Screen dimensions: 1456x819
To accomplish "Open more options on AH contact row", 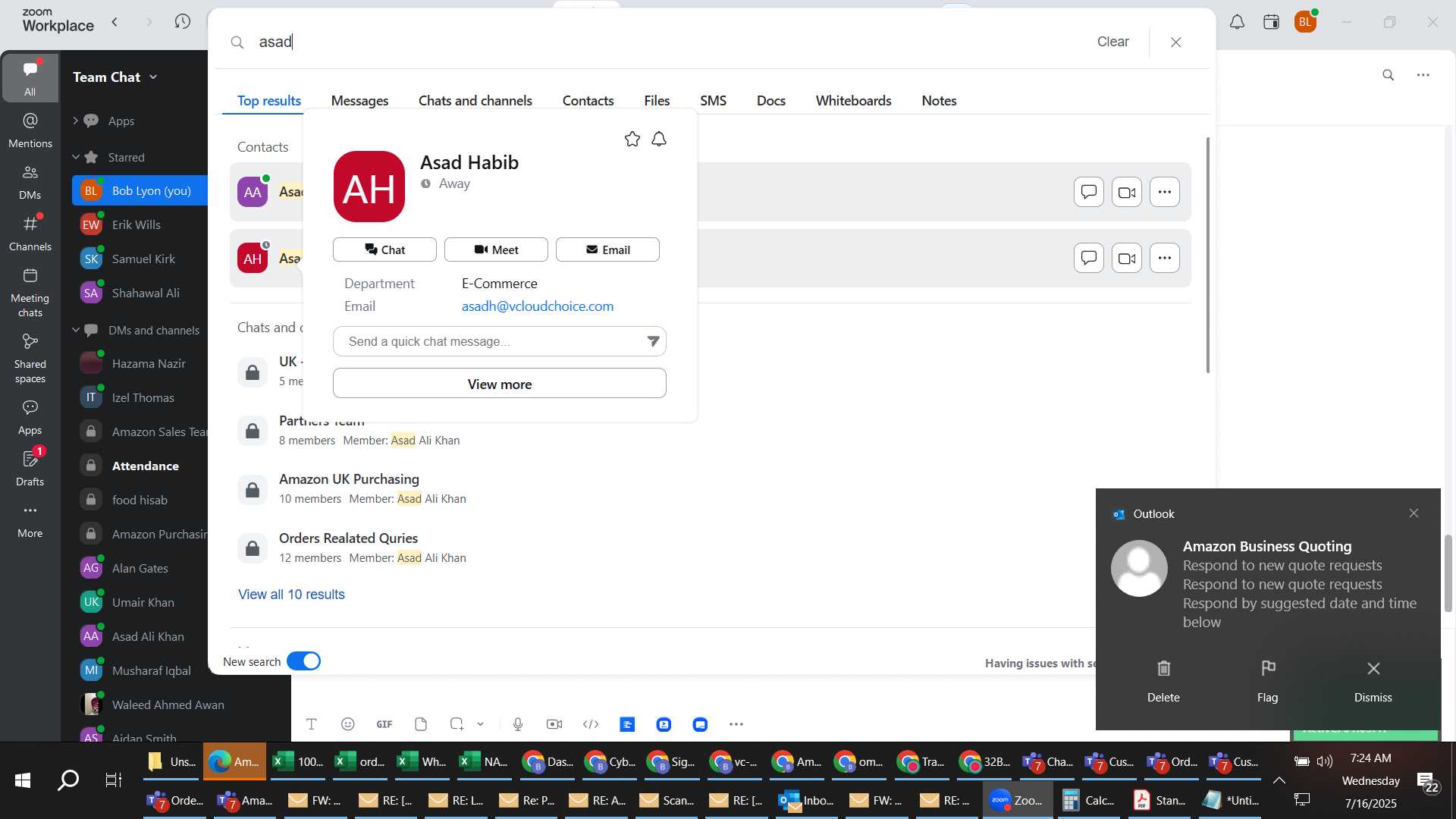I will pyautogui.click(x=1165, y=258).
